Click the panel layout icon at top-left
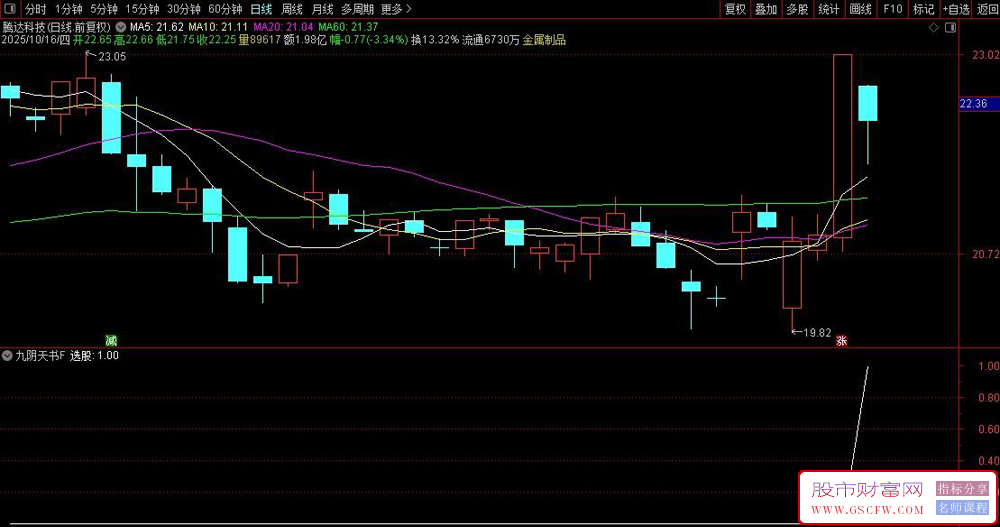1000x527 pixels. click(9, 9)
